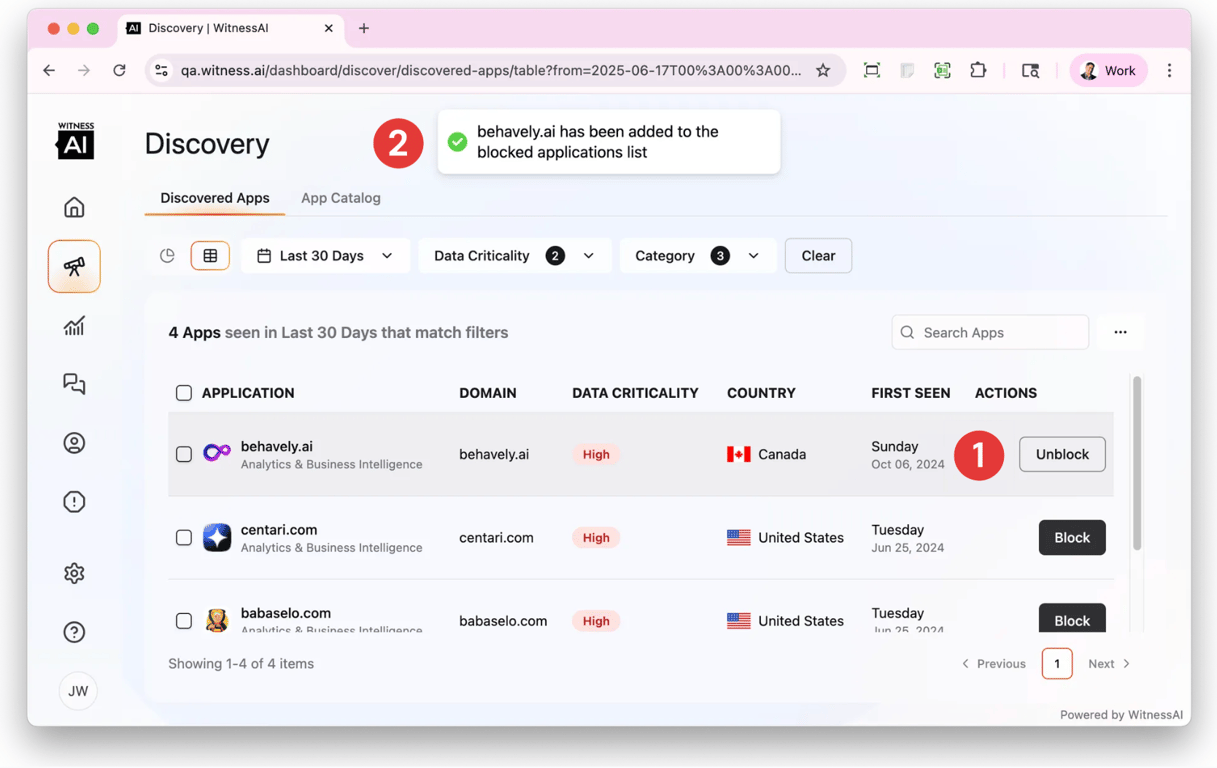Click the babaselo.com app logo

(x=217, y=620)
